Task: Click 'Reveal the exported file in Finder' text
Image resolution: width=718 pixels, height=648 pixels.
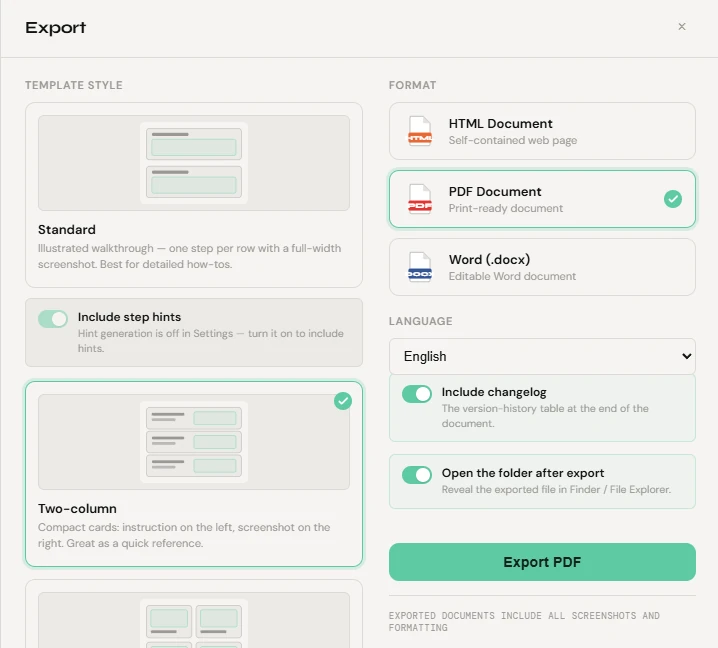Action: pos(556,490)
